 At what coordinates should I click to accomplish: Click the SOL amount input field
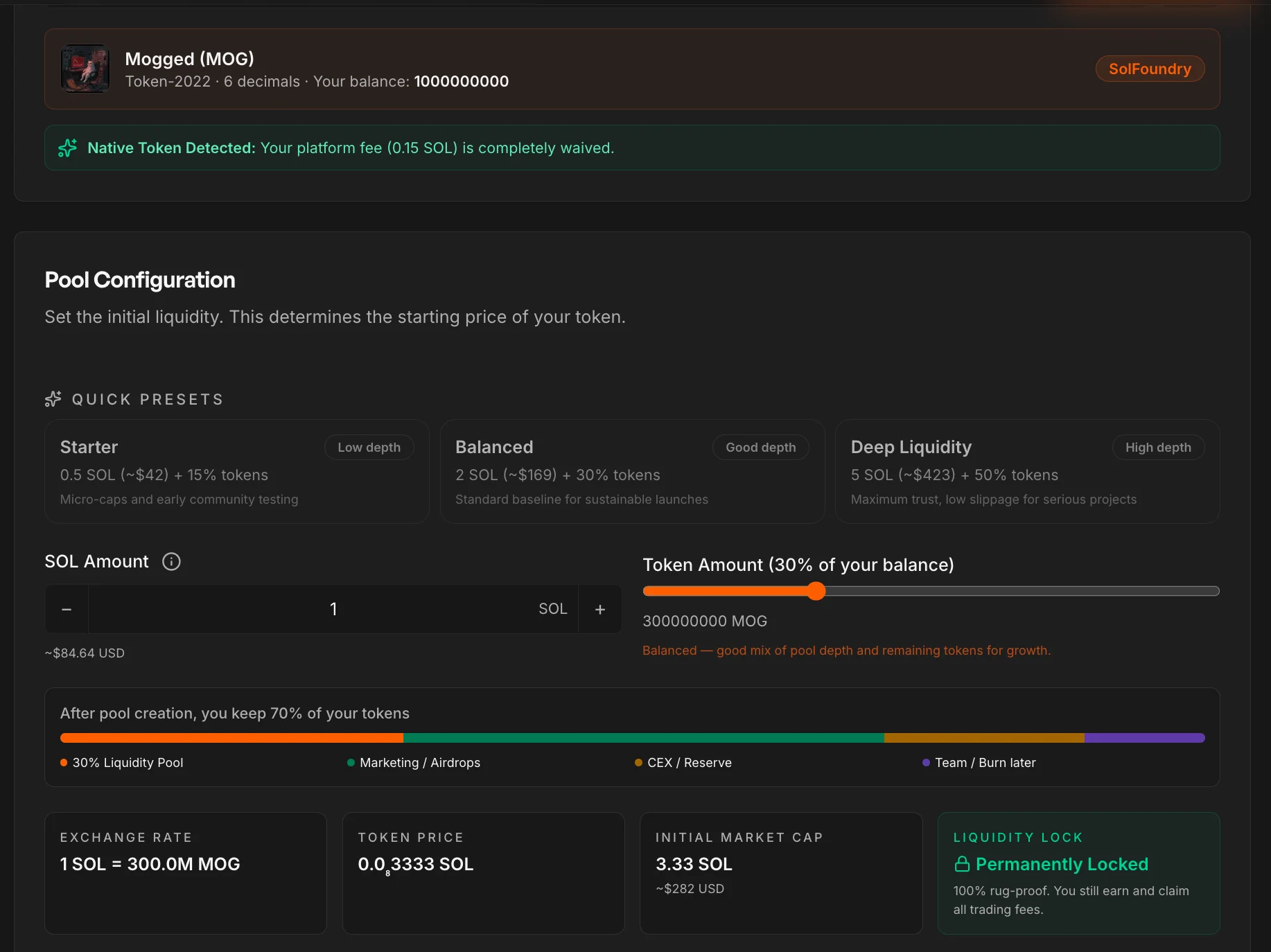[333, 609]
